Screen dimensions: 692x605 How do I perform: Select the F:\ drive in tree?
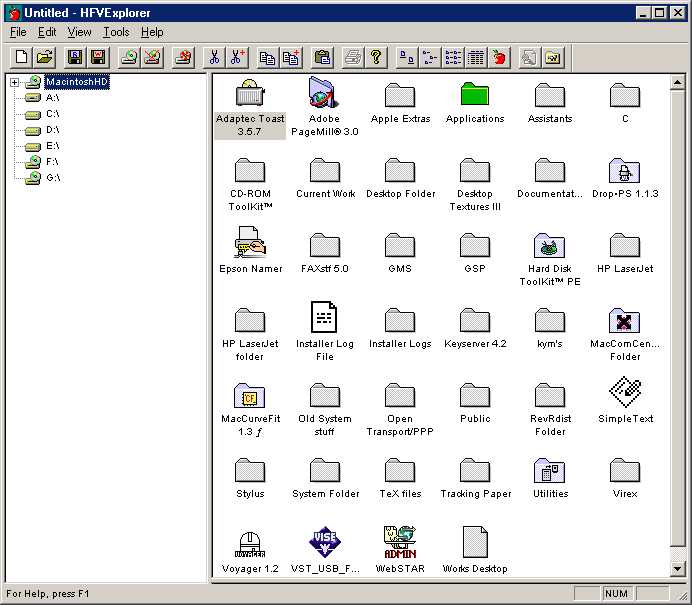(x=52, y=162)
